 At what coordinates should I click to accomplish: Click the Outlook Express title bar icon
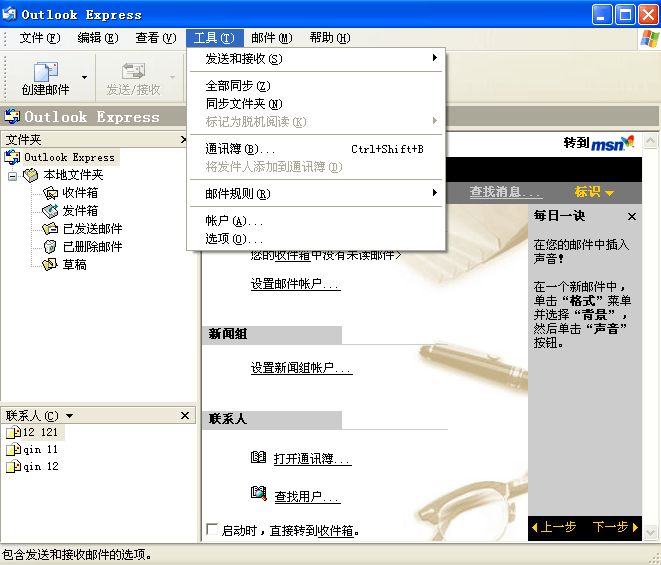coord(9,14)
